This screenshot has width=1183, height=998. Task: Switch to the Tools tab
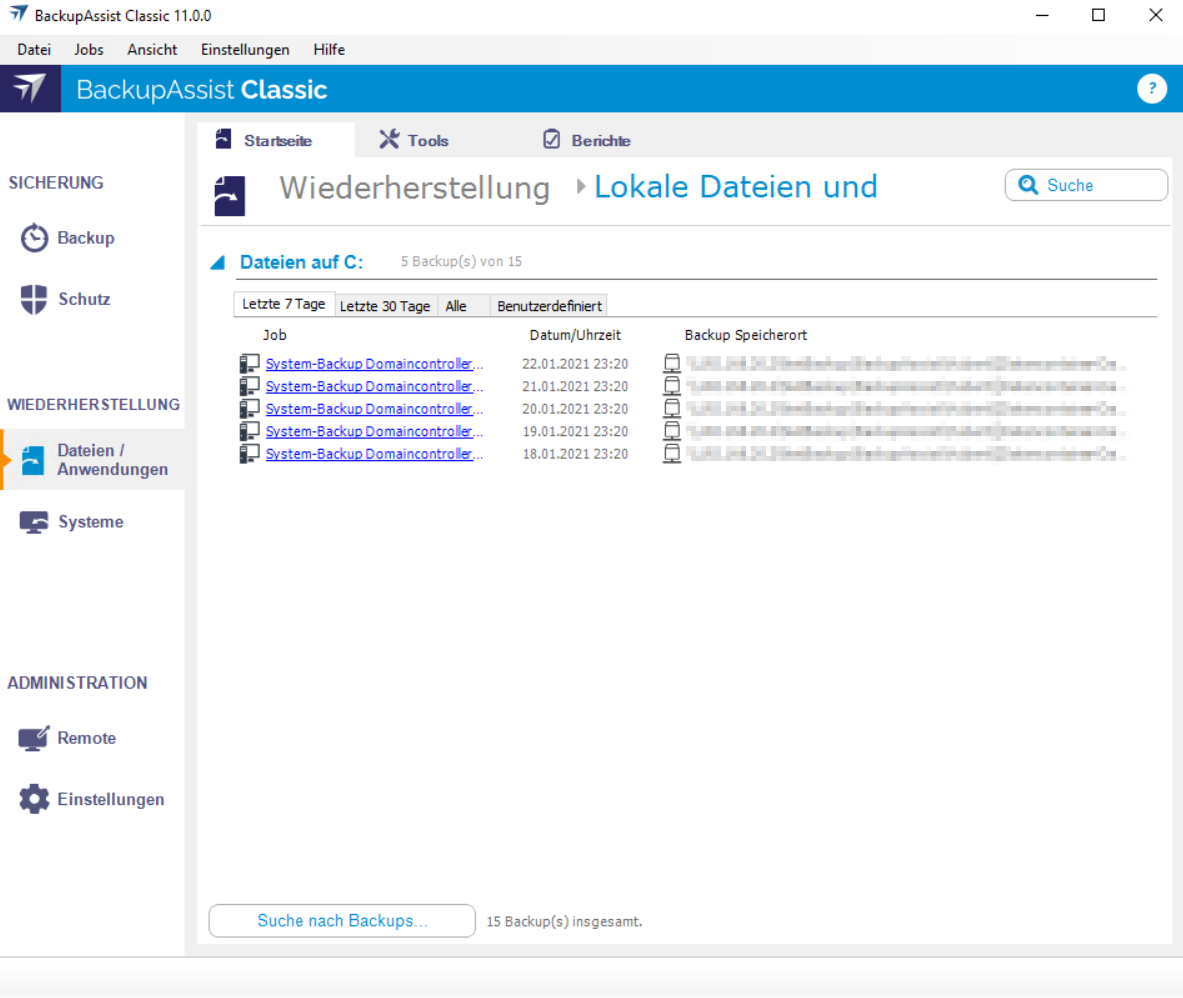pos(414,140)
